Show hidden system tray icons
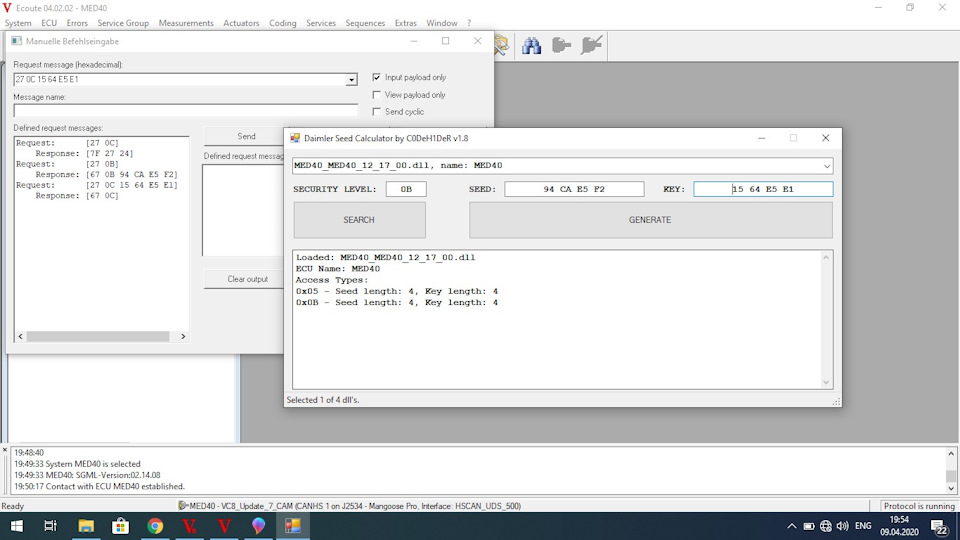 point(792,526)
